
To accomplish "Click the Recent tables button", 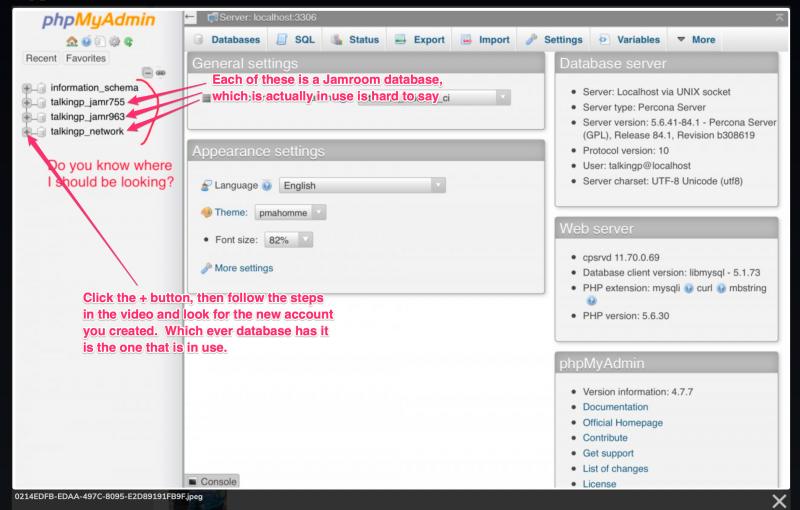I will pyautogui.click(x=41, y=58).
